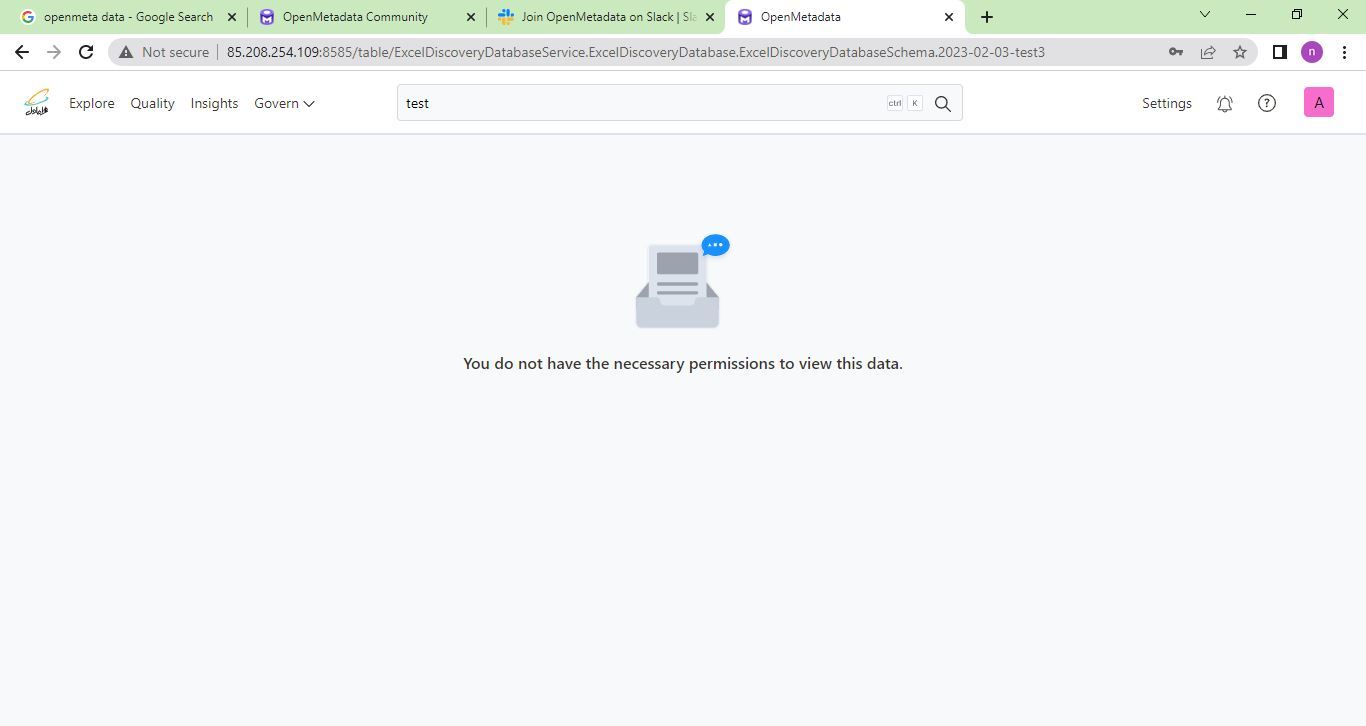
Task: Open the help question mark menu
Action: point(1267,103)
